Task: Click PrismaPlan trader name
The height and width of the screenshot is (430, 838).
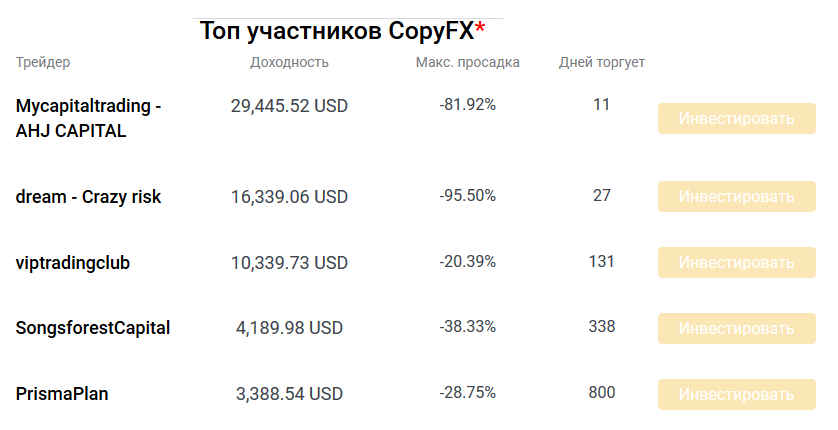Action: 62,394
